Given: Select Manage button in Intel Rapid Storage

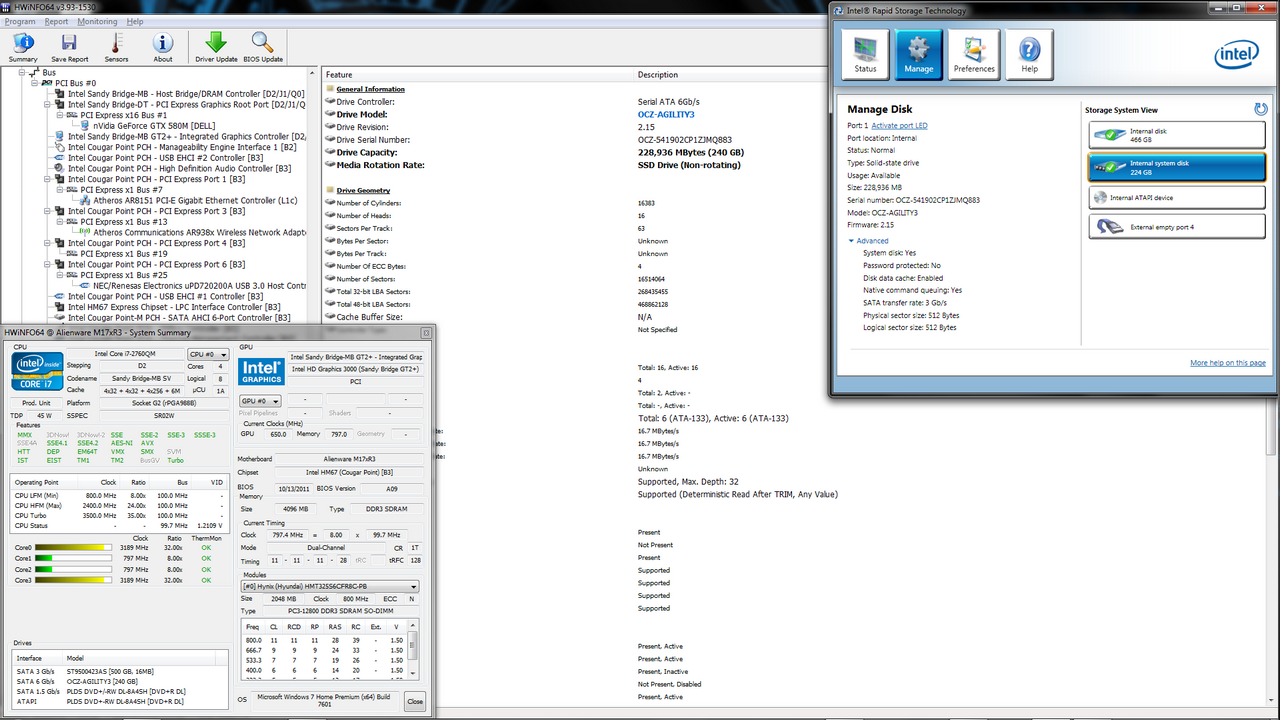Looking at the screenshot, I should click(x=919, y=54).
